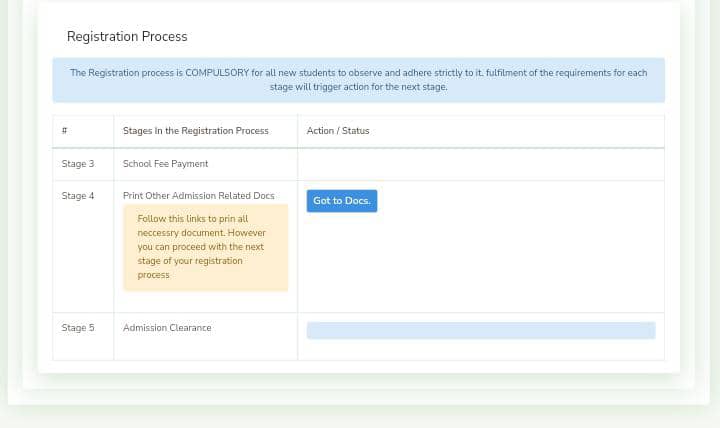Image resolution: width=720 pixels, height=428 pixels.
Task: Click the empty status cell for School Fee Payment
Action: [x=480, y=164]
